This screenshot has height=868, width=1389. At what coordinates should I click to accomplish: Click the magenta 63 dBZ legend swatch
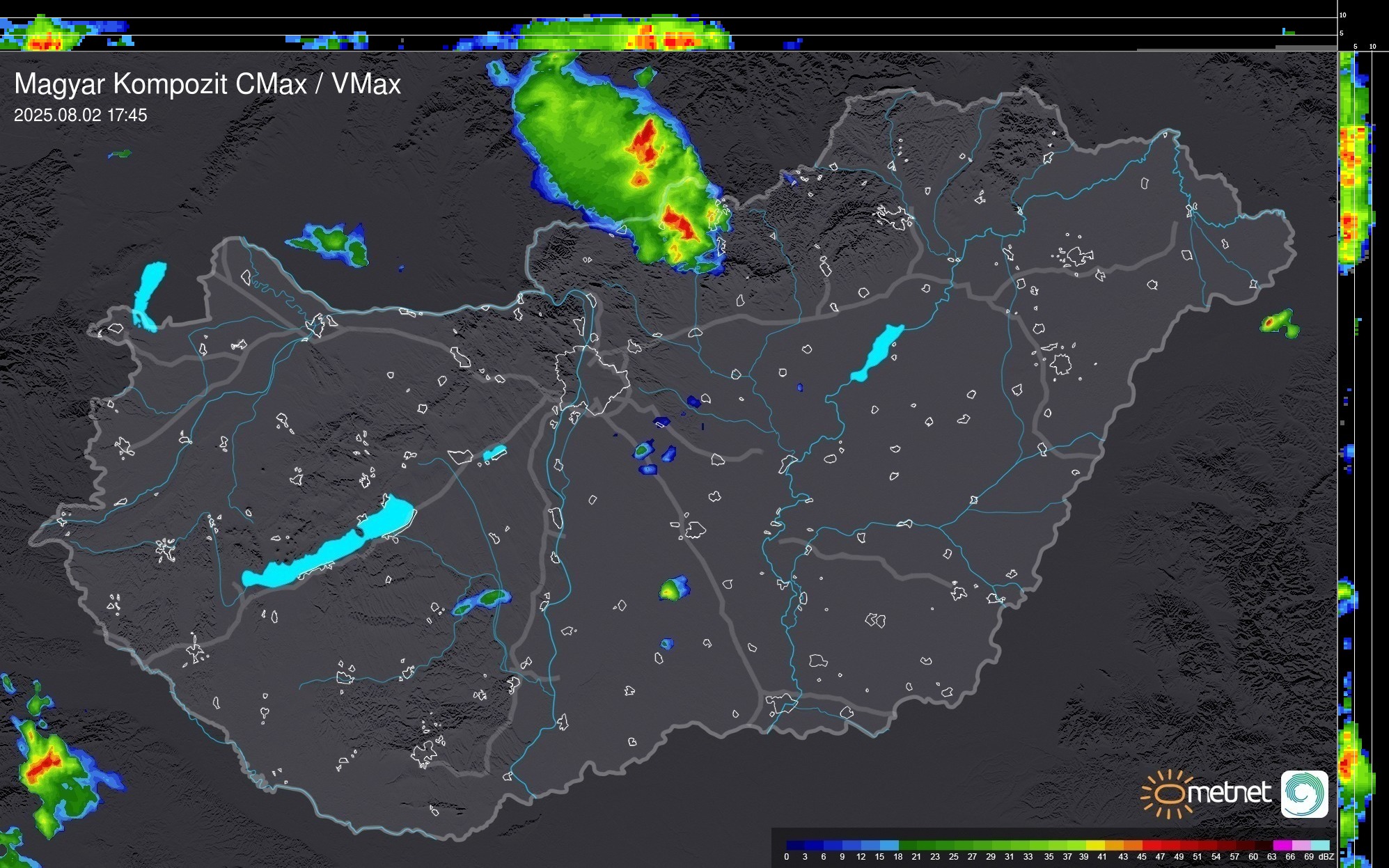(1282, 845)
